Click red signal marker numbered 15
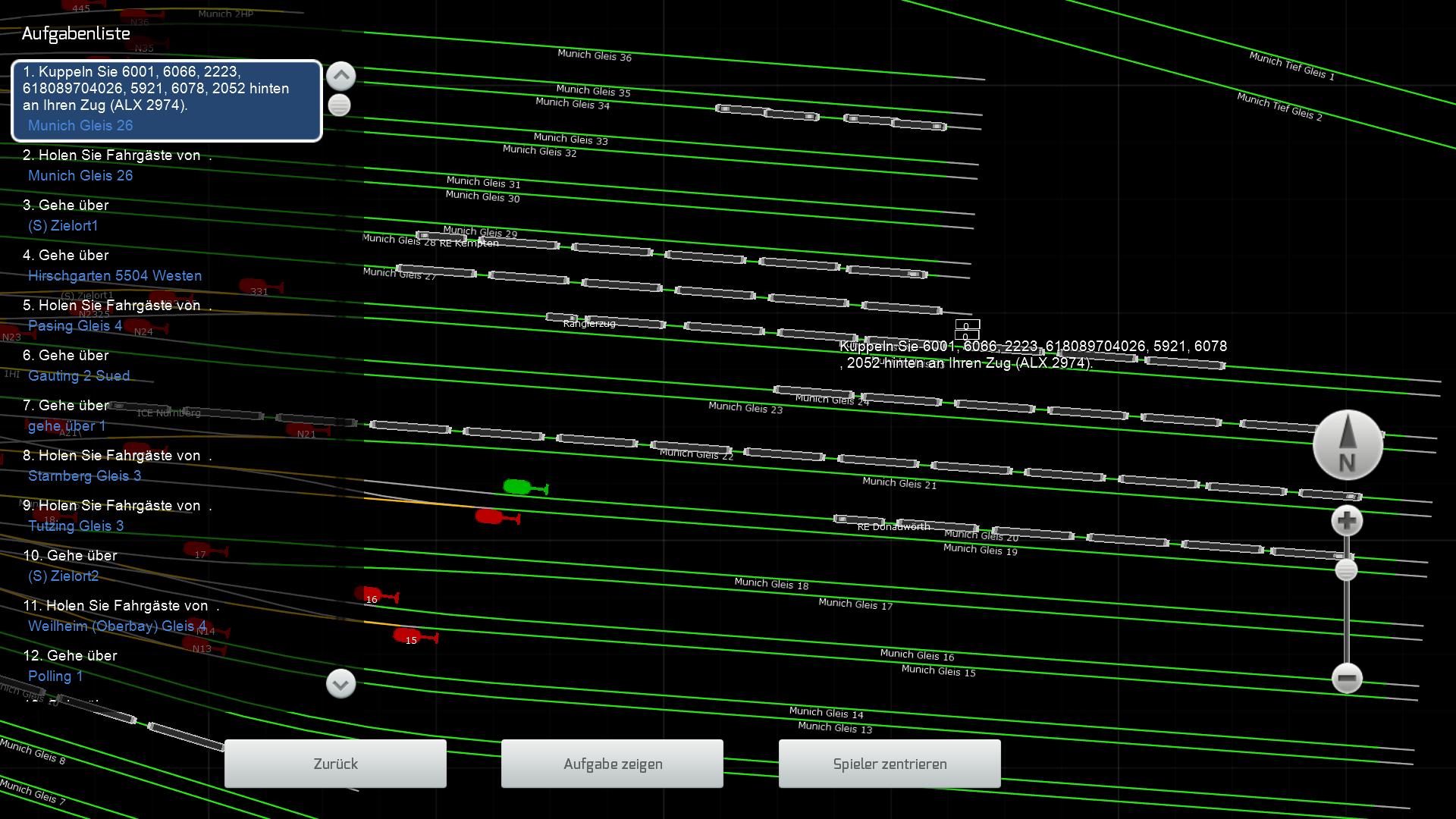This screenshot has height=819, width=1456. (x=408, y=635)
